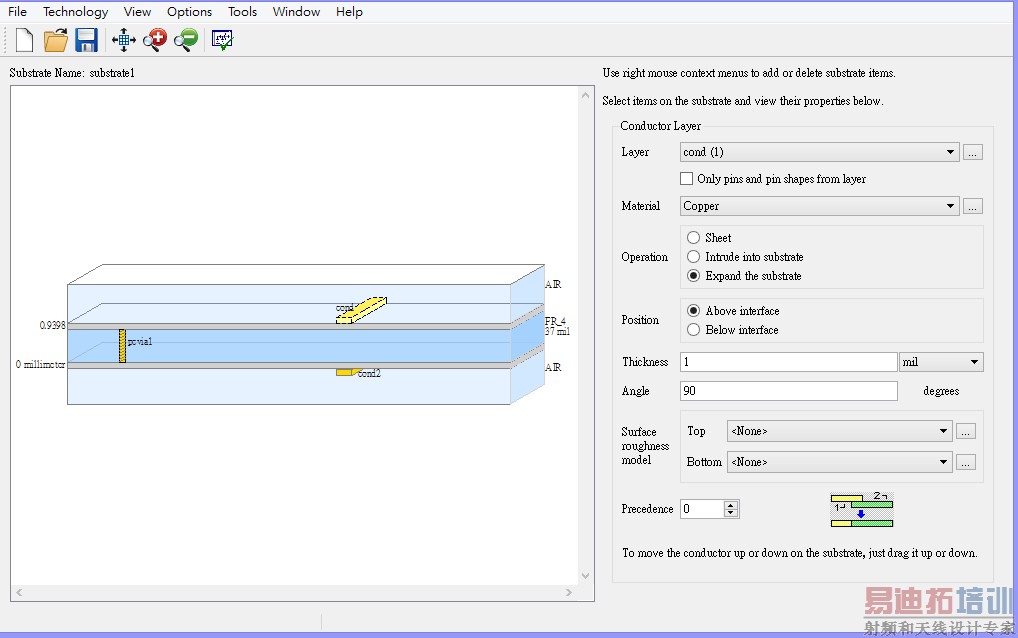Select the Sheet operation option
1018x638 pixels.
tap(694, 238)
